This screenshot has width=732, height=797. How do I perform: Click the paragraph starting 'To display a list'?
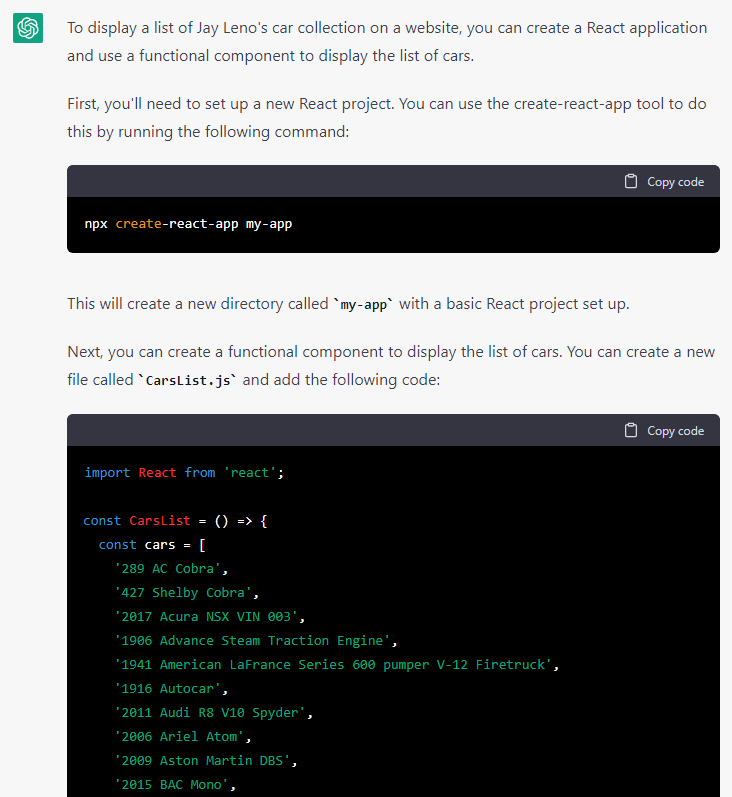coord(387,42)
